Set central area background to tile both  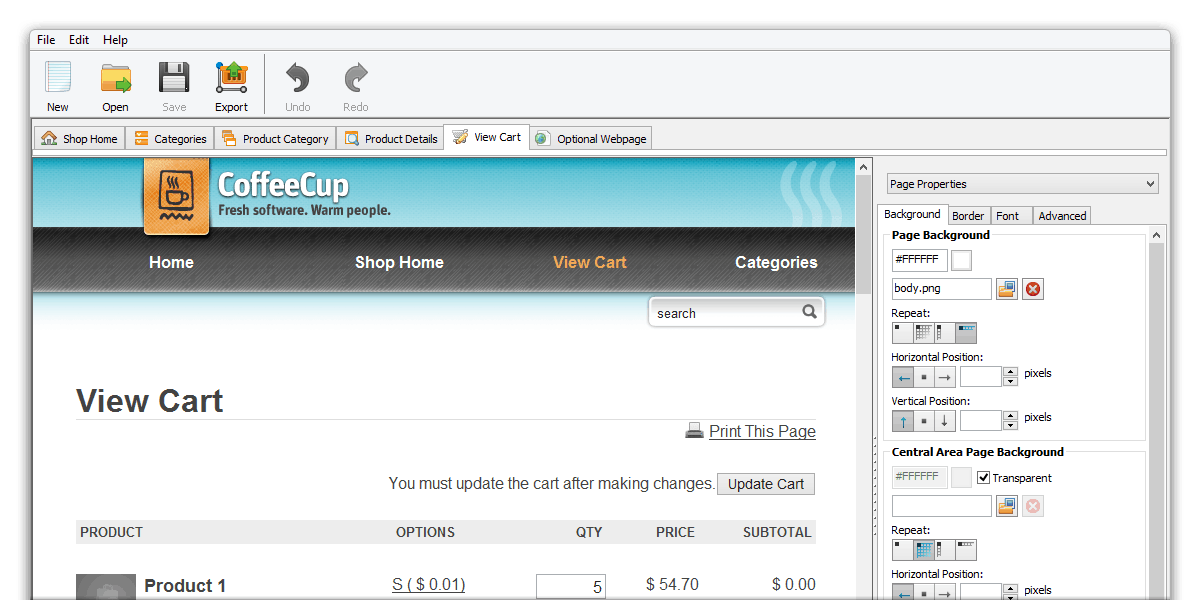924,550
